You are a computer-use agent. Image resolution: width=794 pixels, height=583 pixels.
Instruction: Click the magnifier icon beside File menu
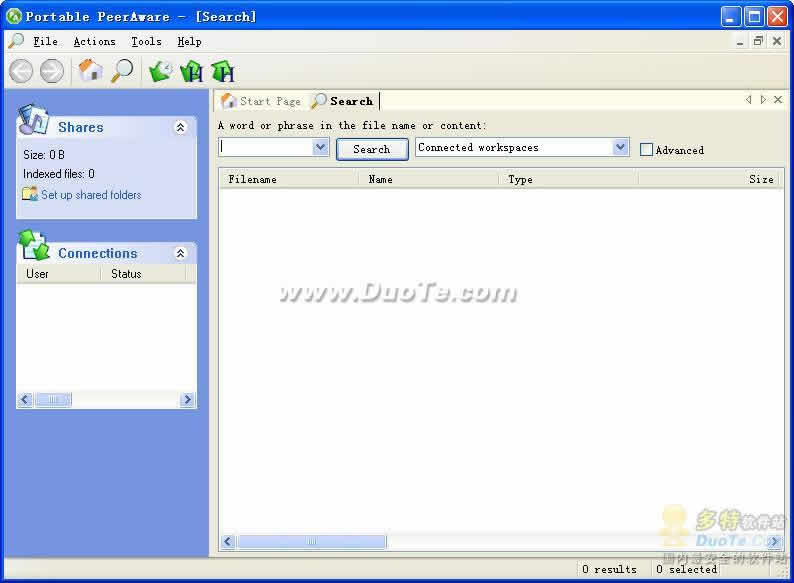(16, 41)
